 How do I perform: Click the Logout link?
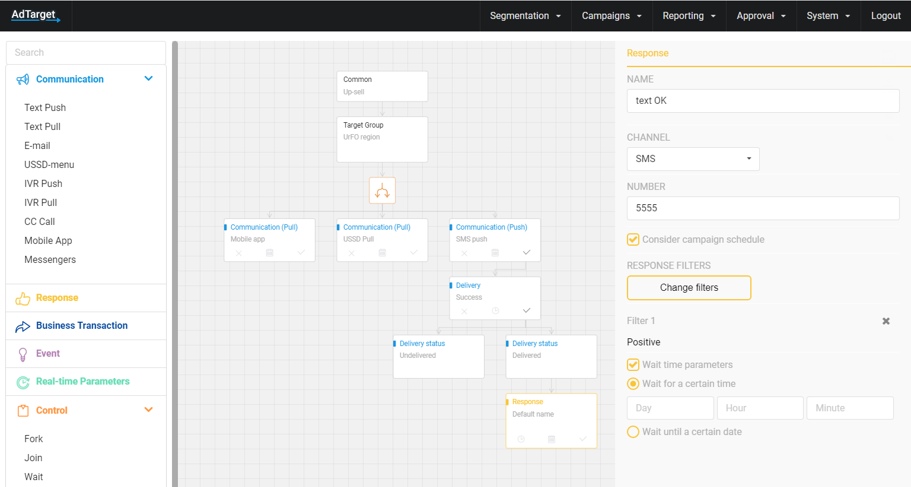pyautogui.click(x=885, y=16)
